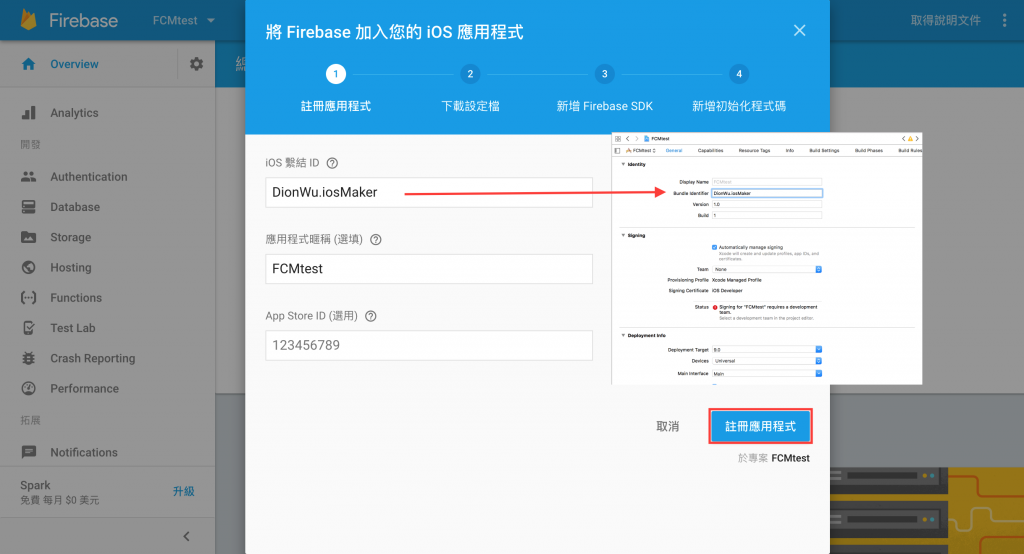
Task: Show help for iOS 繫結 ID
Action: click(332, 163)
